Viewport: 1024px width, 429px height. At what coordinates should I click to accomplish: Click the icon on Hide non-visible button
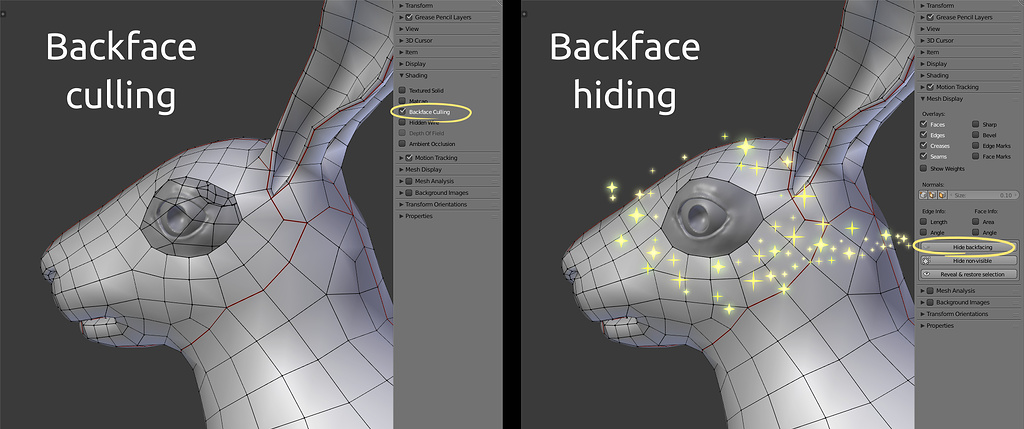(925, 261)
